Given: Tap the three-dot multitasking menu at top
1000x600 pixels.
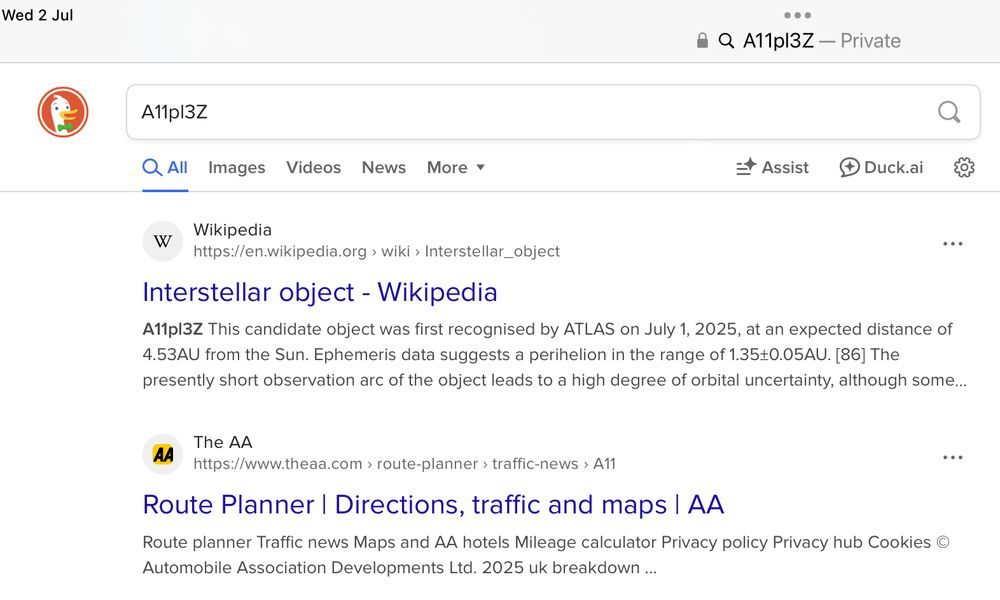Looking at the screenshot, I should click(797, 15).
